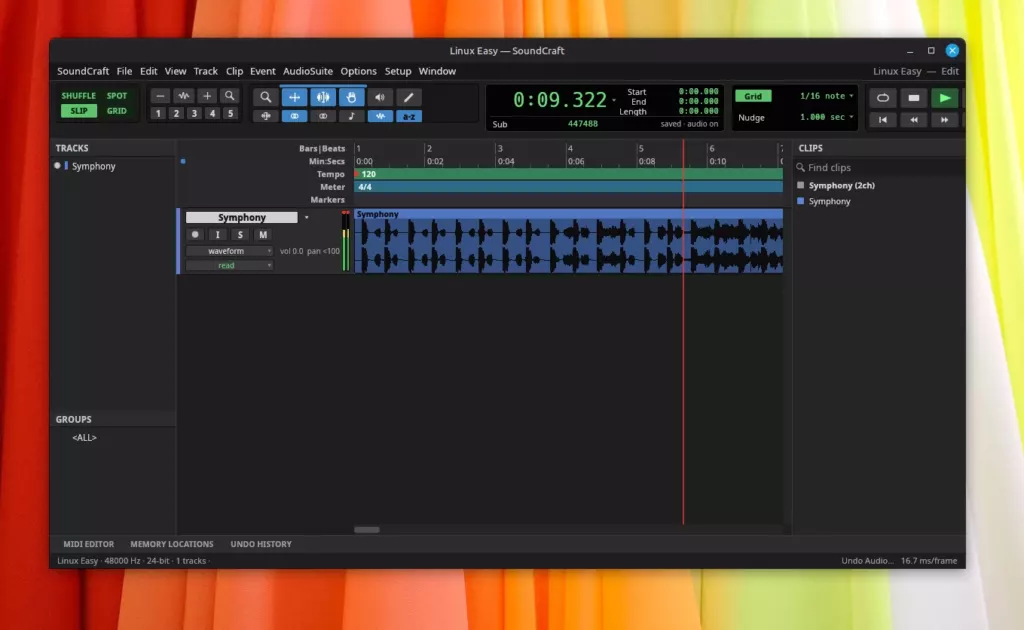Click the Stop transport button
1024x630 pixels.
914,98
